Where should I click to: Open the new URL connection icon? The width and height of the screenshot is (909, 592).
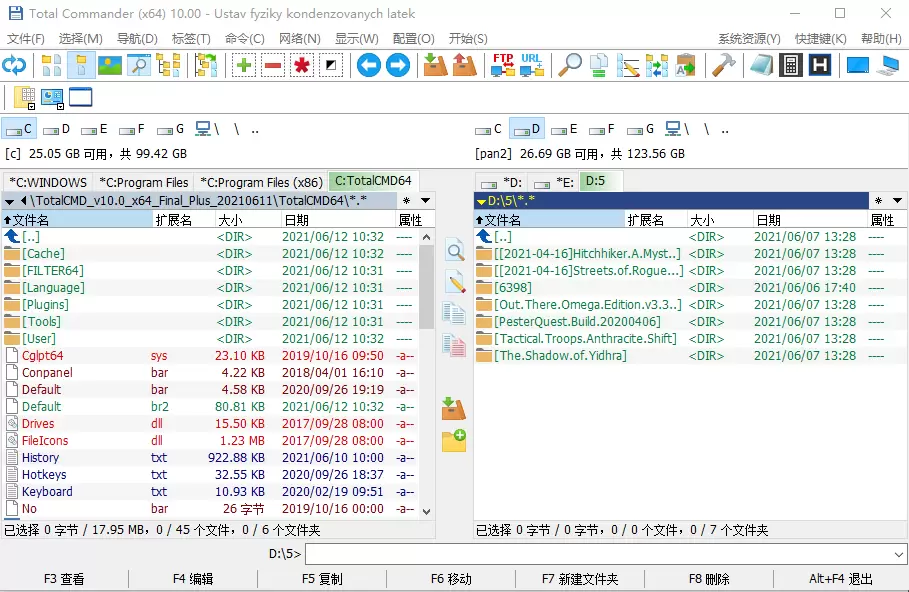tap(532, 65)
